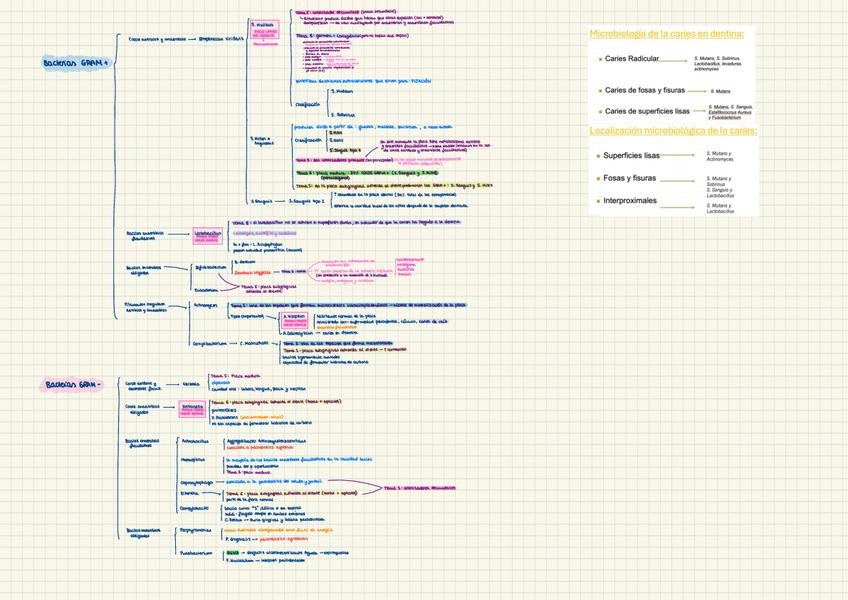Click the pink boxed 'Lactobacillus' node
The height and width of the screenshot is (600, 848).
tap(208, 236)
